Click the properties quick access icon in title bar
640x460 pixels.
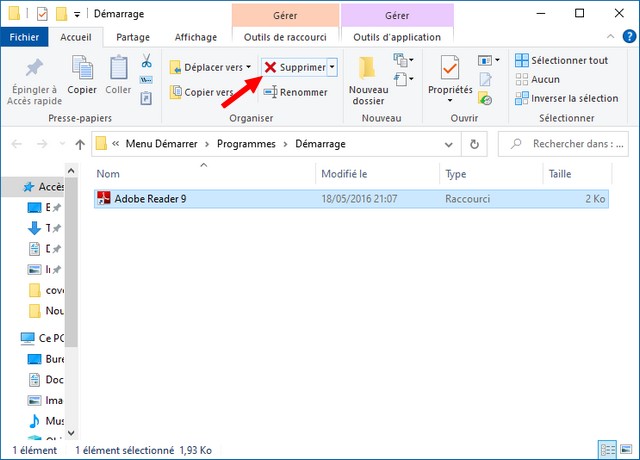point(42,14)
